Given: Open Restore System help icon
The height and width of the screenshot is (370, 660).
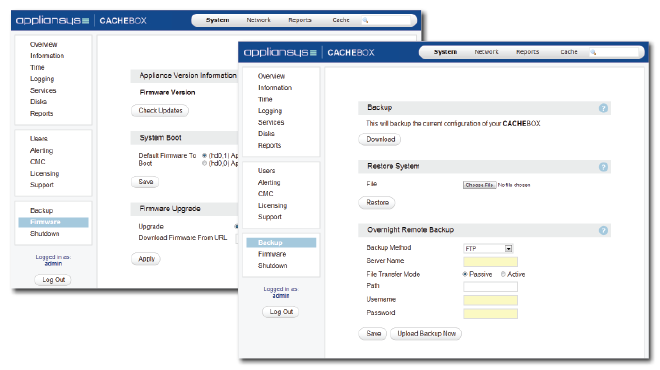Looking at the screenshot, I should 603,167.
